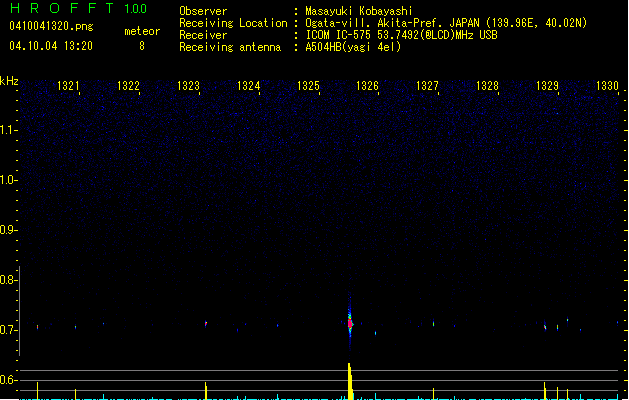
Task: Click the 1.1 kHz frequency label
Action: [7, 130]
